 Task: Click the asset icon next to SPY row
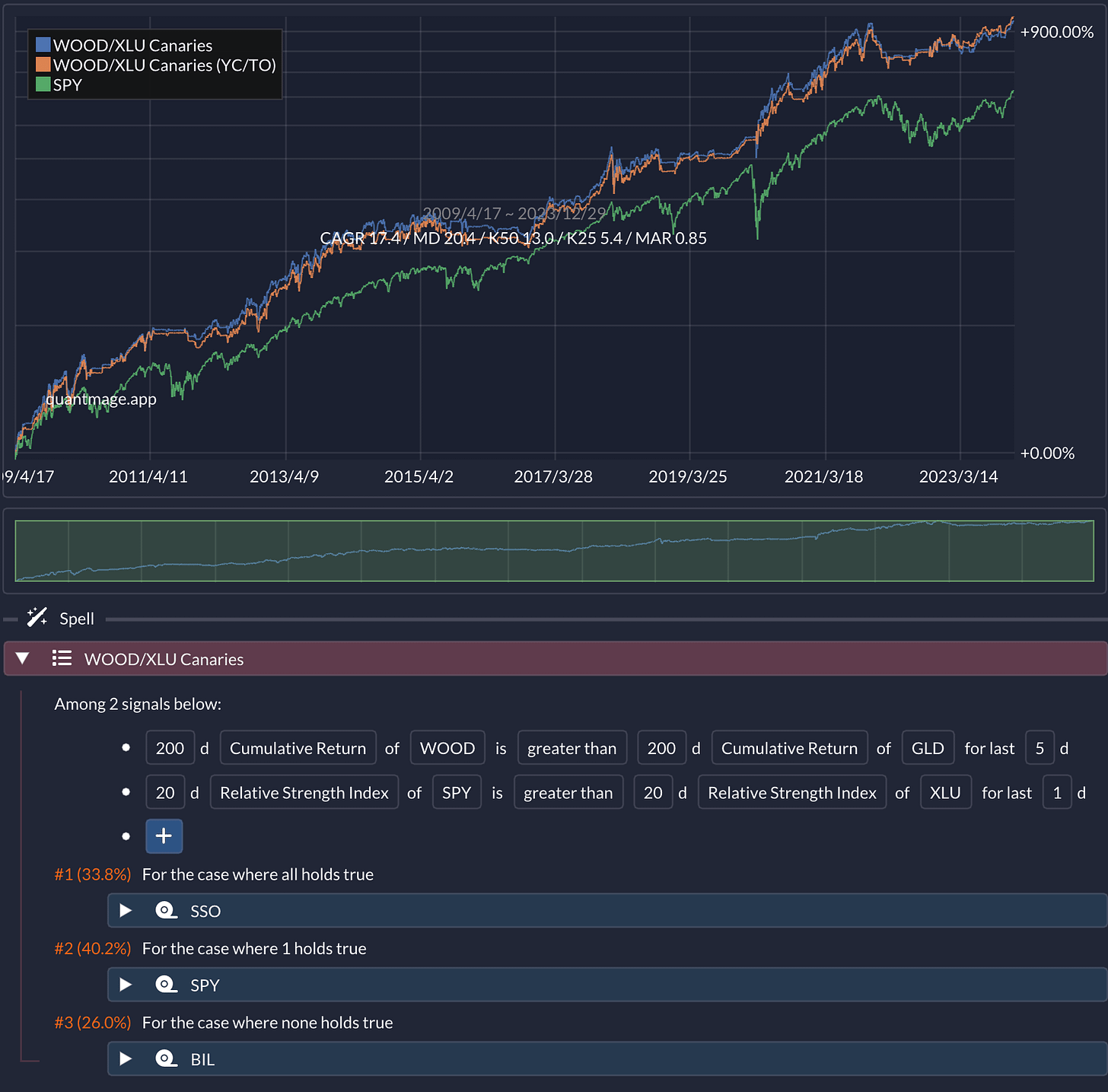(166, 984)
